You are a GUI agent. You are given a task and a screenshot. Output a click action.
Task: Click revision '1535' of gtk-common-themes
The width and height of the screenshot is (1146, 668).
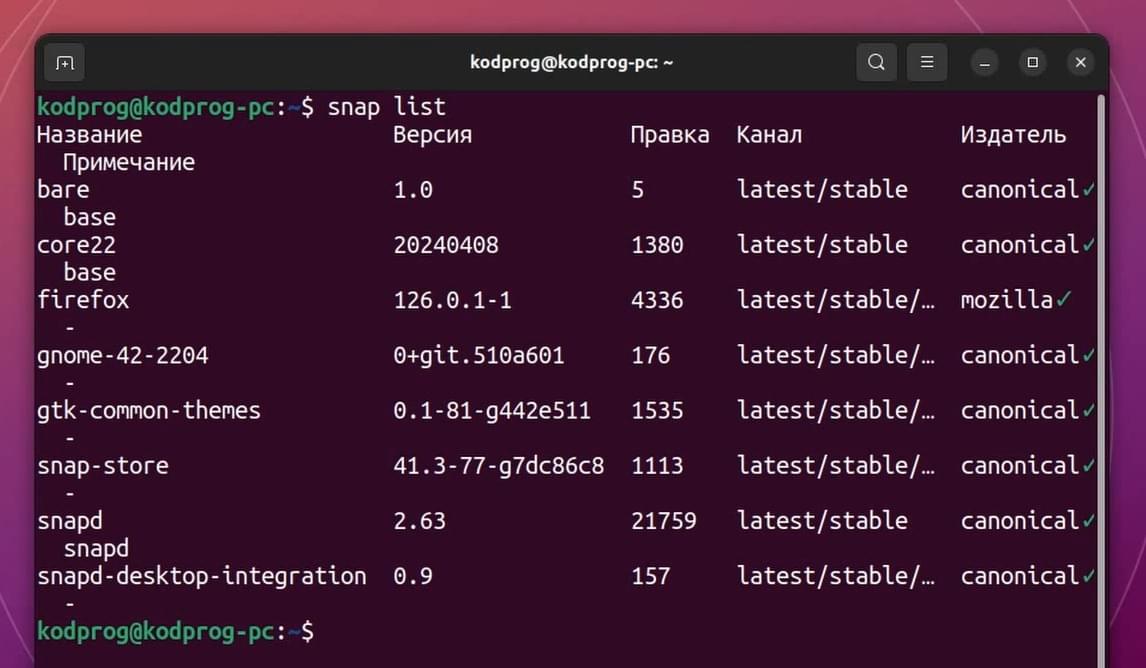pos(657,411)
